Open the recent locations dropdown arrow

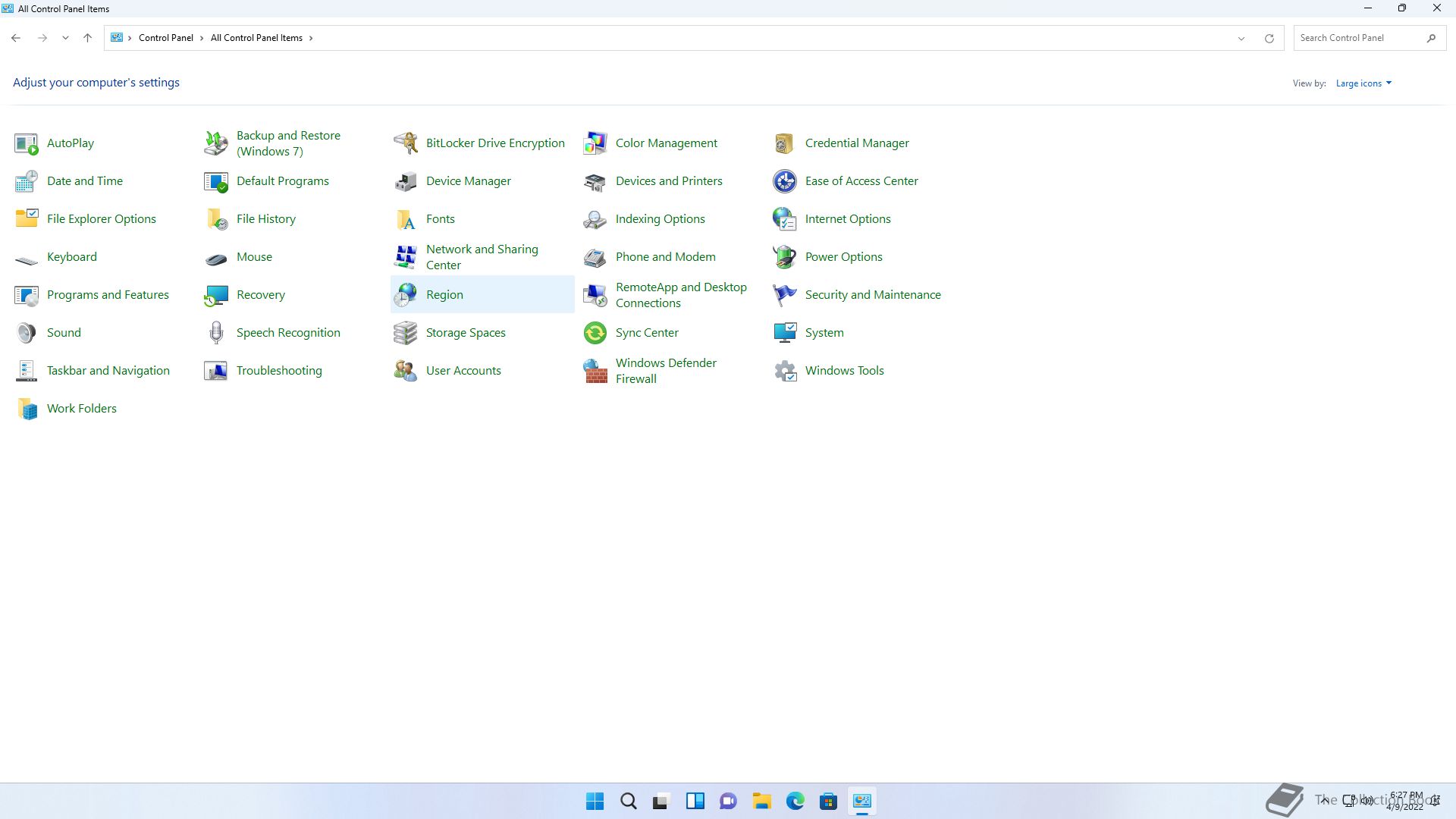click(x=65, y=38)
